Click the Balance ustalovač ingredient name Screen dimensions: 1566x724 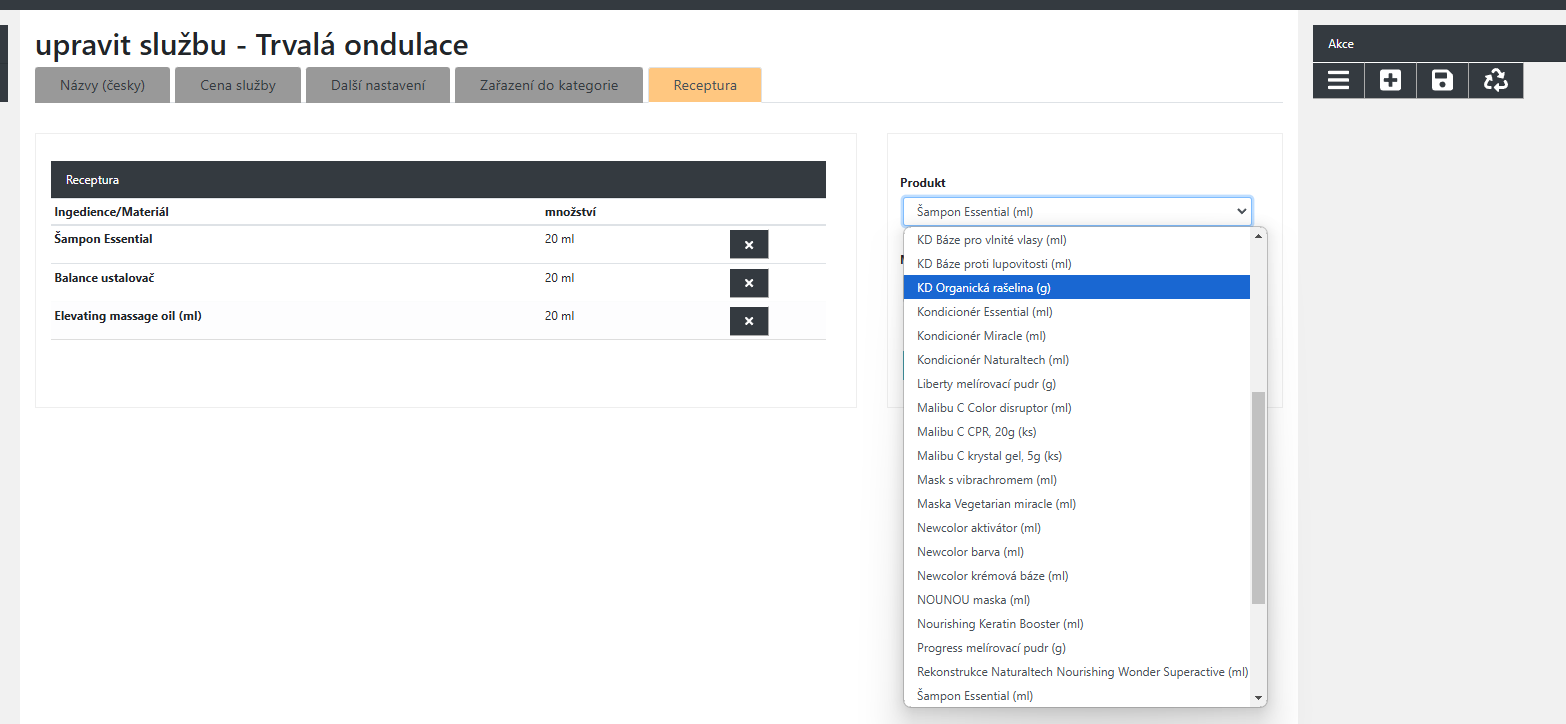104,277
